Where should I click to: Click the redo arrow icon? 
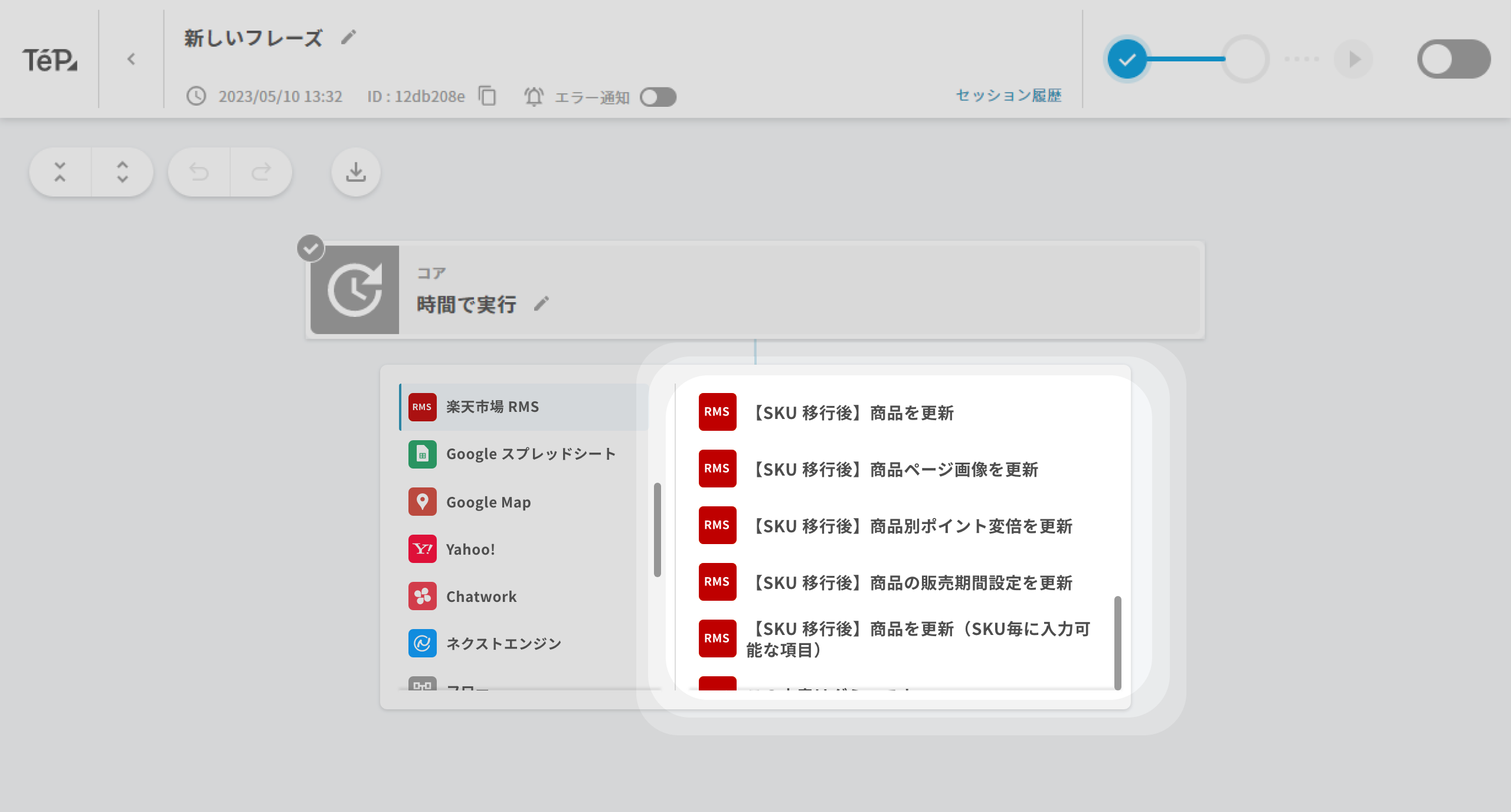pyautogui.click(x=261, y=172)
